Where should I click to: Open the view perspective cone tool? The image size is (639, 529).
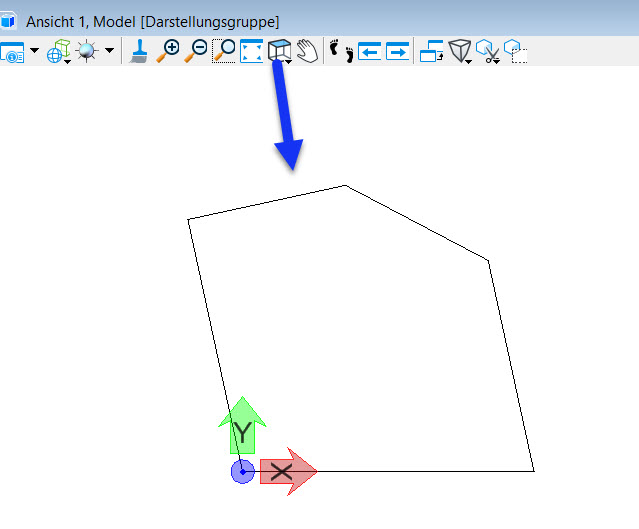[460, 51]
